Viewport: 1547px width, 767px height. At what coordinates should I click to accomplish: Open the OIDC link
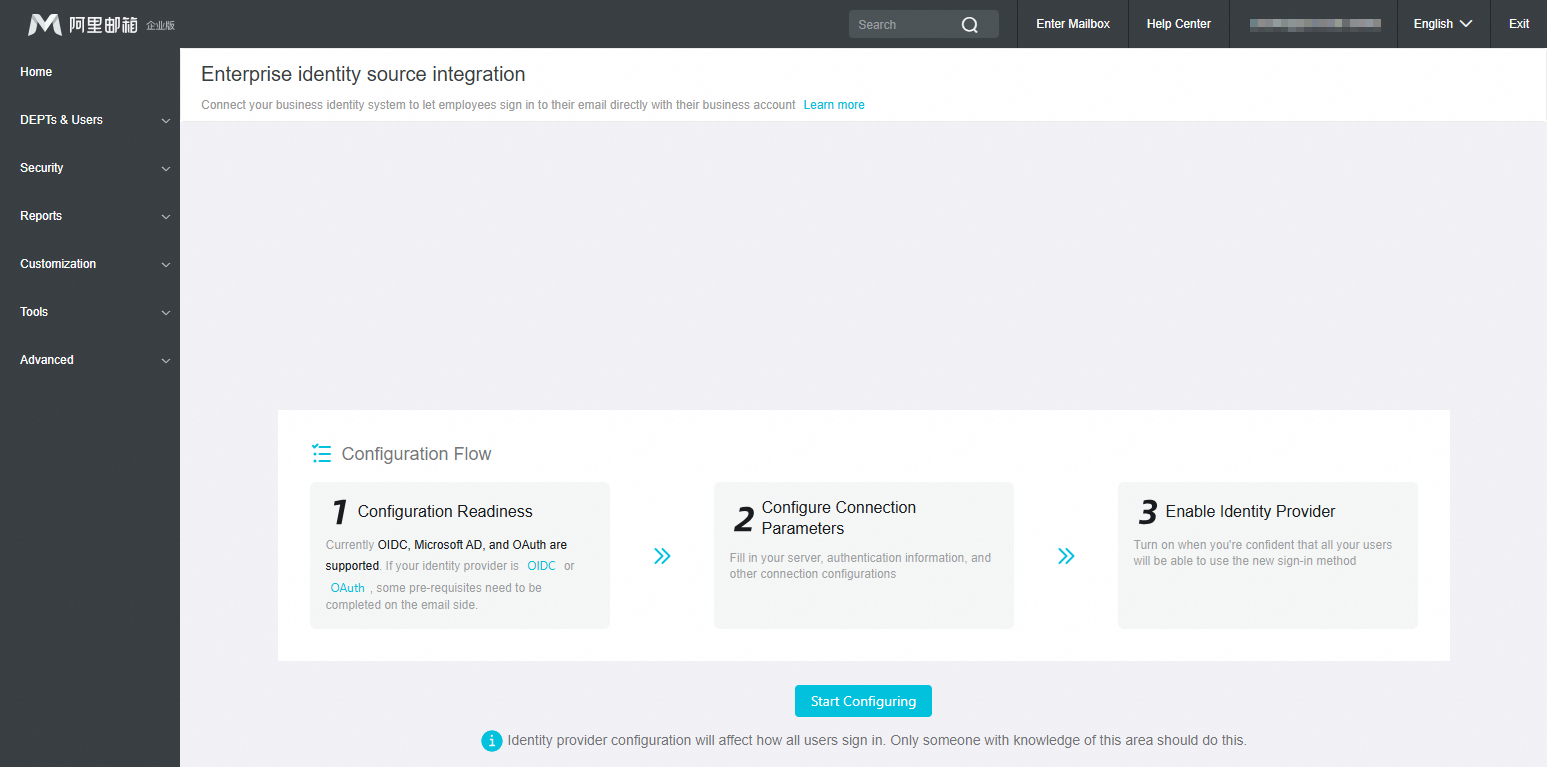541,566
